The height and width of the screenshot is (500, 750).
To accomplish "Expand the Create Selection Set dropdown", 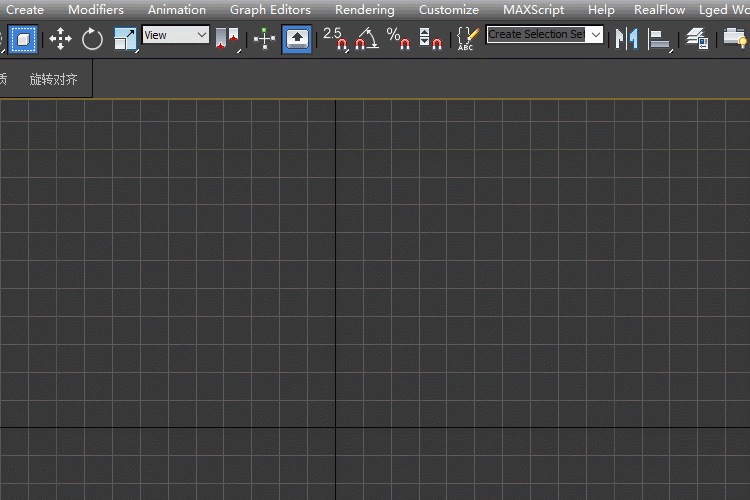I will [597, 34].
